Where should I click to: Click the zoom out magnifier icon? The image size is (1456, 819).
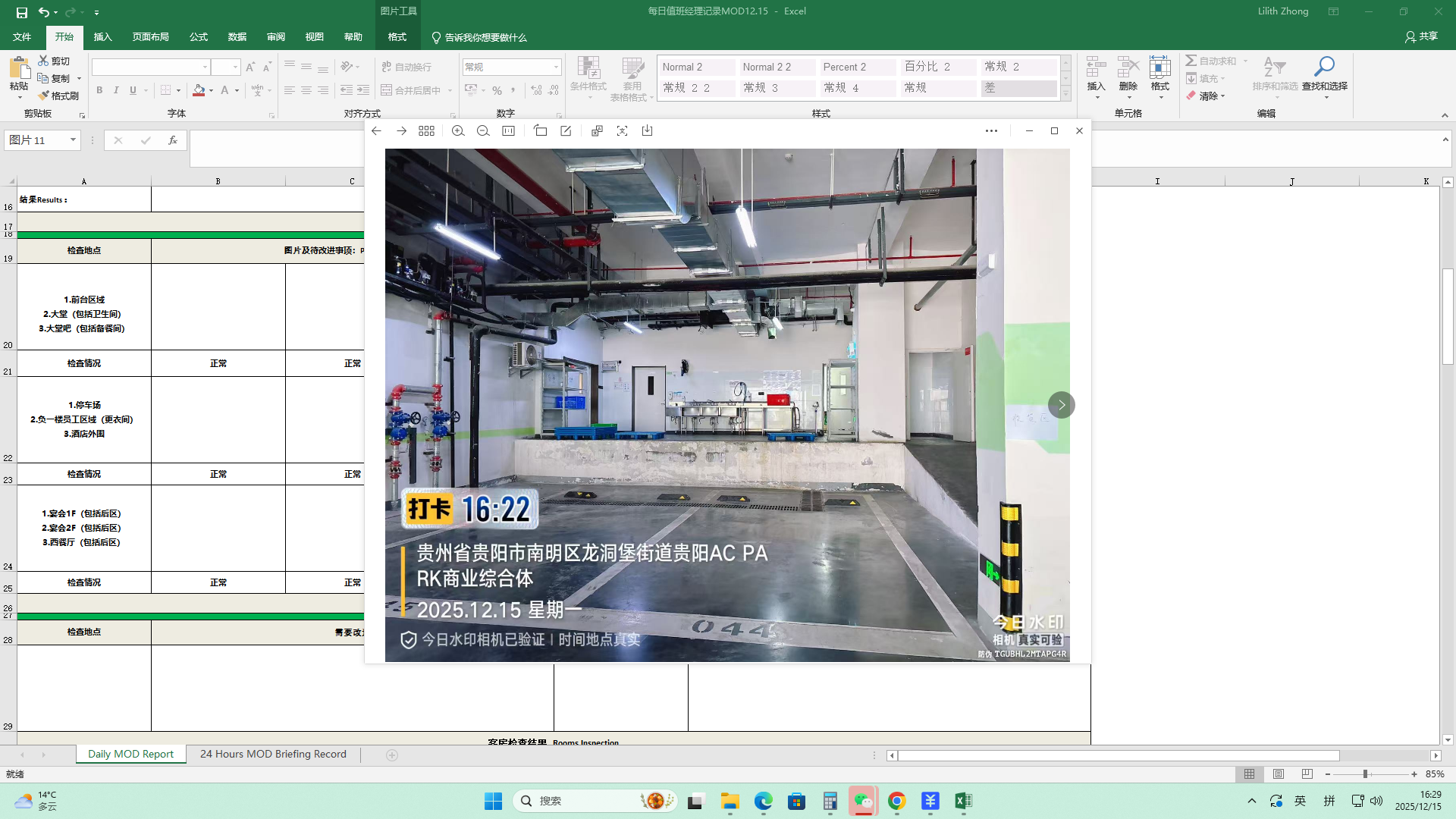pyautogui.click(x=483, y=130)
